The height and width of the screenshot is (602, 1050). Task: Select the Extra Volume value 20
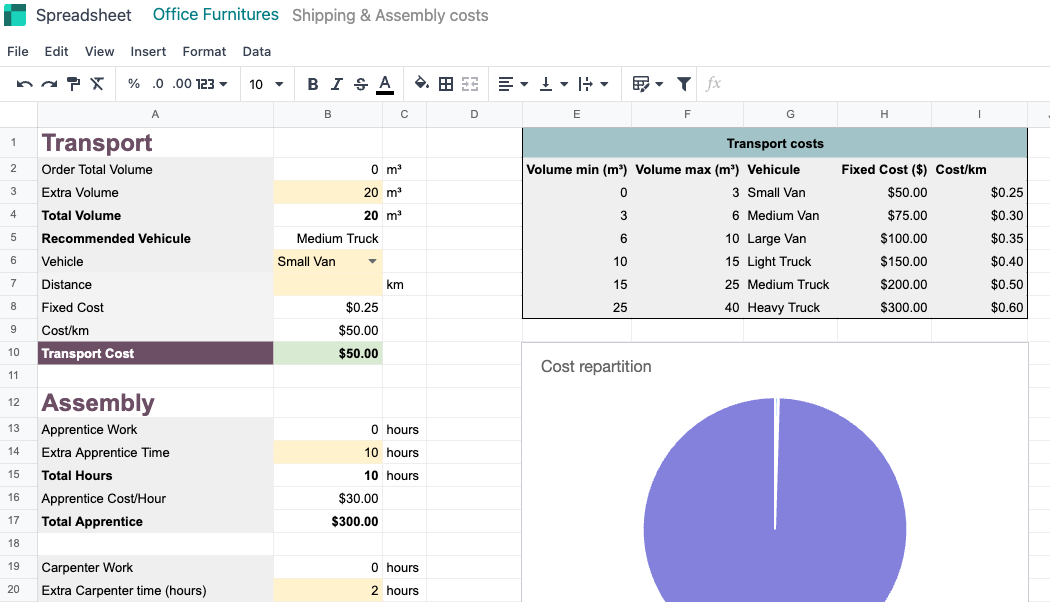(x=328, y=192)
